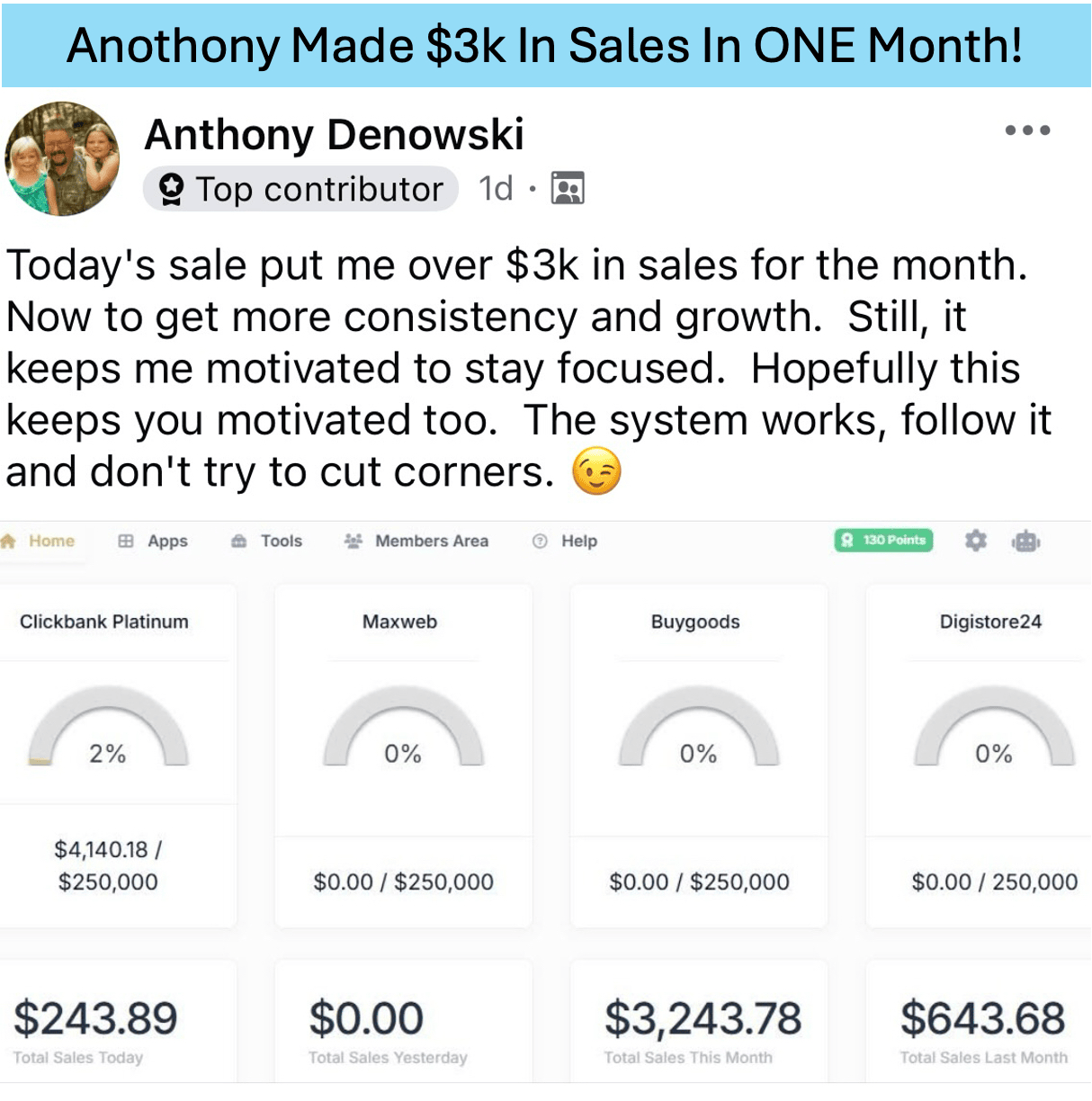Click the group audience icon beside 1d
The width and height of the screenshot is (1092, 1101).
[x=568, y=188]
